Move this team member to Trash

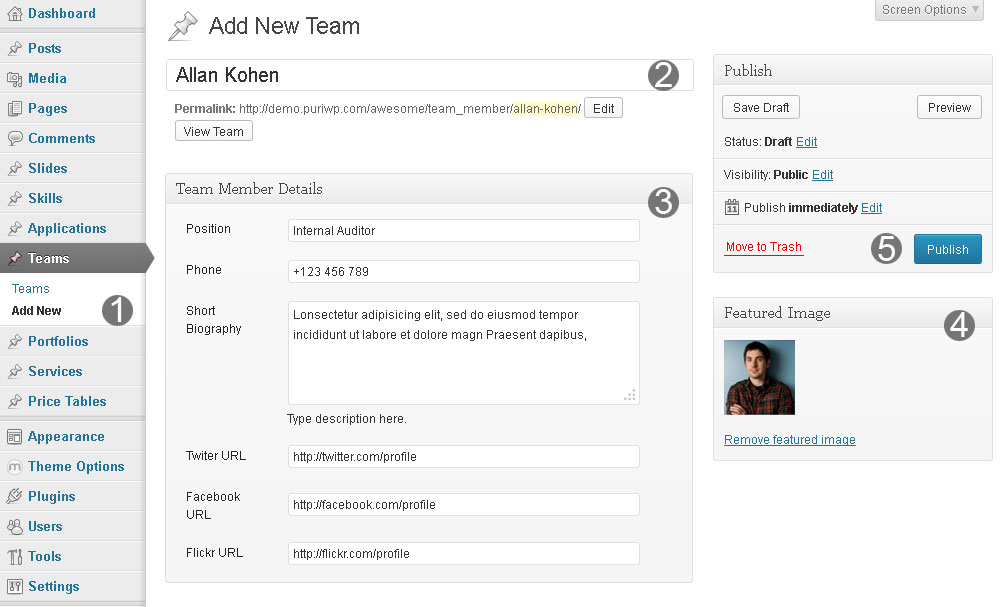tap(763, 246)
